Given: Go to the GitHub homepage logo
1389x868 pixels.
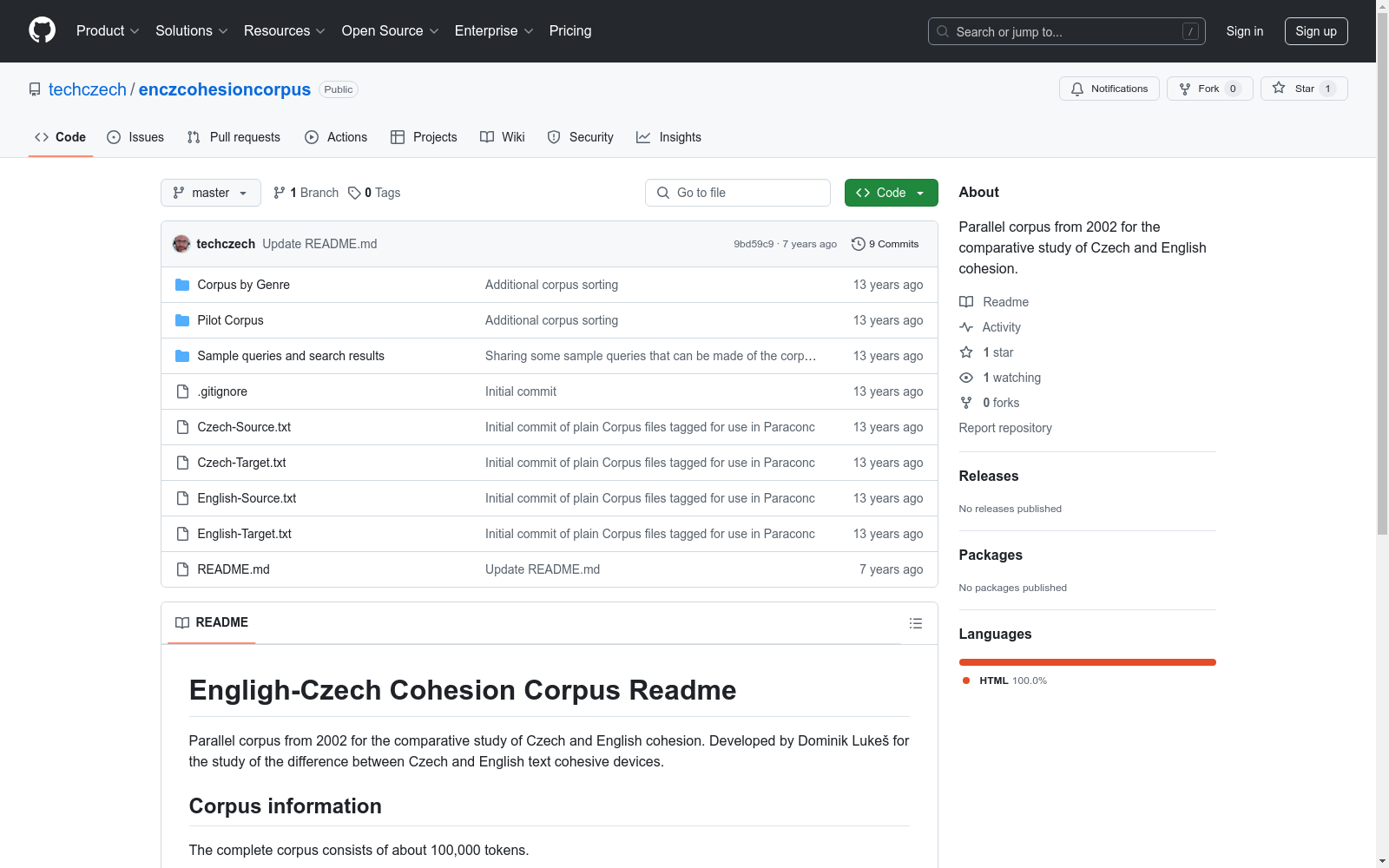Looking at the screenshot, I should pos(42,30).
